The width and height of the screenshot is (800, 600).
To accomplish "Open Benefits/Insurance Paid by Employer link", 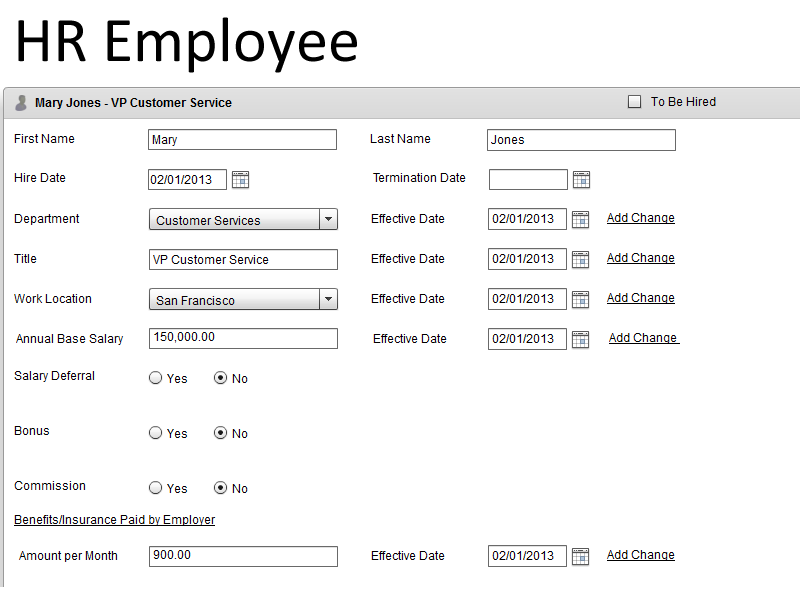I will coord(114,520).
